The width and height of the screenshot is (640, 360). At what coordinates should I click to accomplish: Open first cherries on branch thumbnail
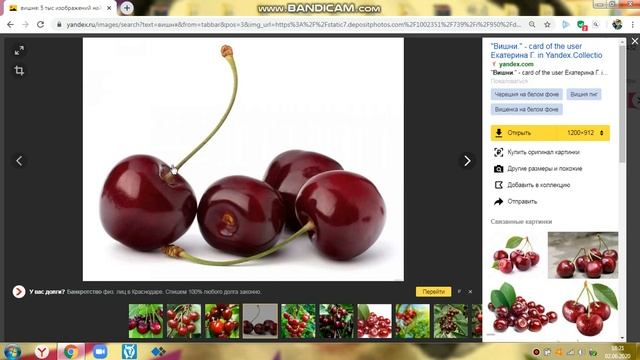(145, 321)
